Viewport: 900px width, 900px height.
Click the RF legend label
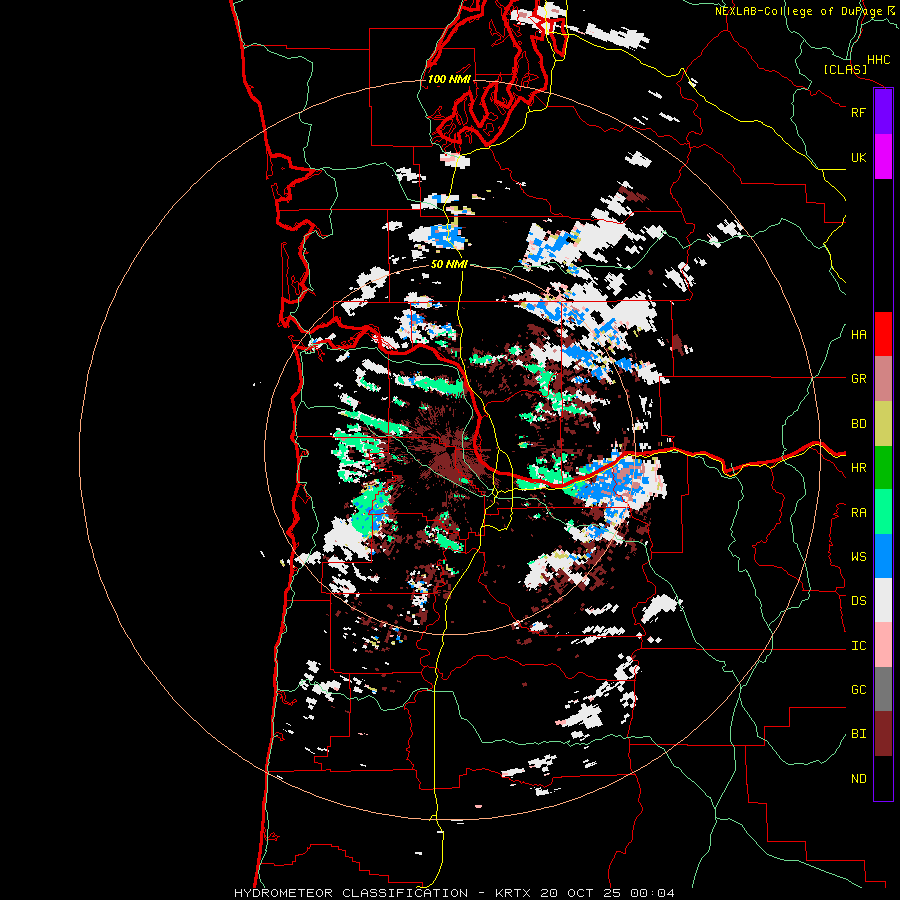coord(859,113)
